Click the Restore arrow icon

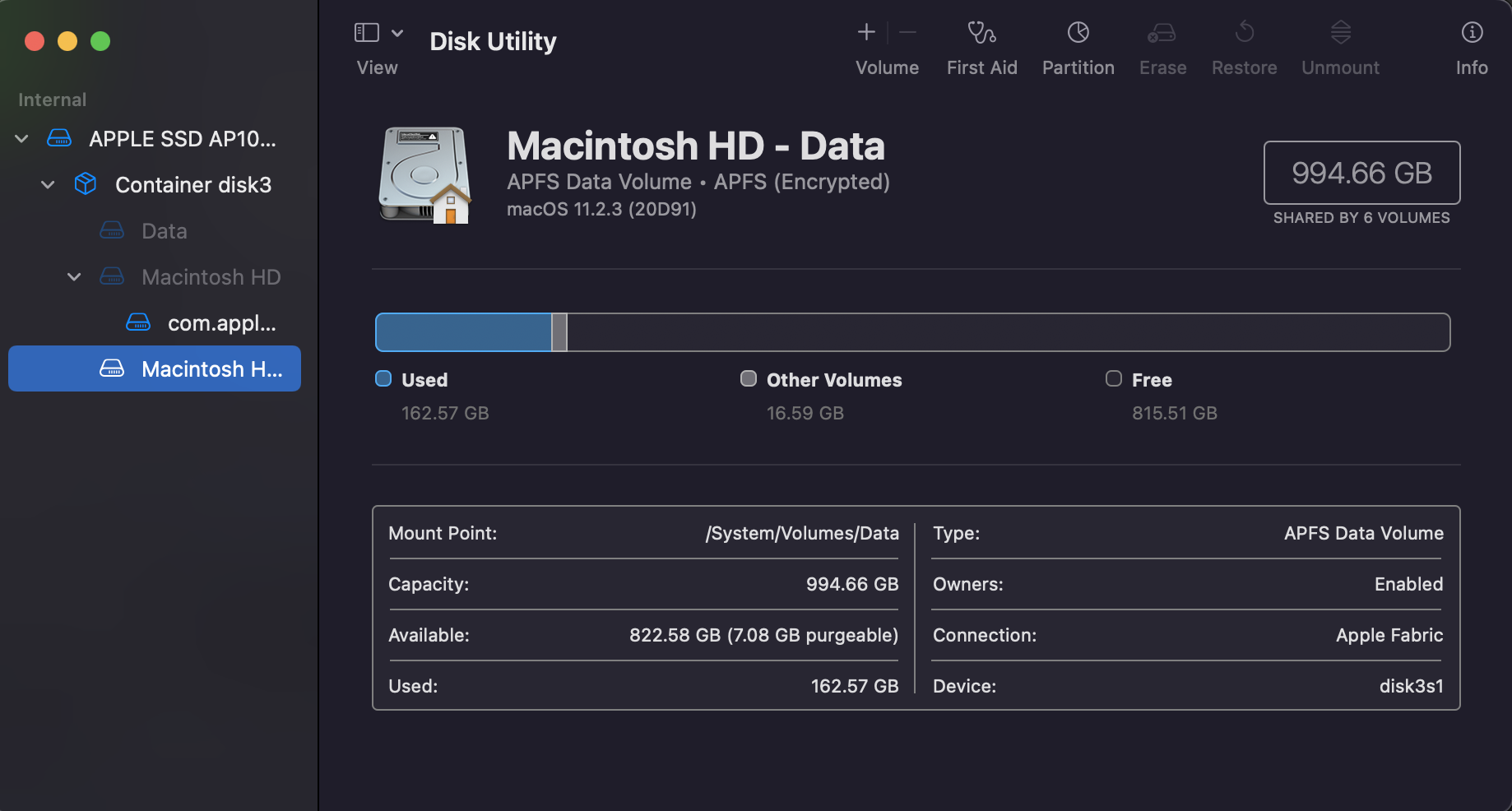[1244, 33]
